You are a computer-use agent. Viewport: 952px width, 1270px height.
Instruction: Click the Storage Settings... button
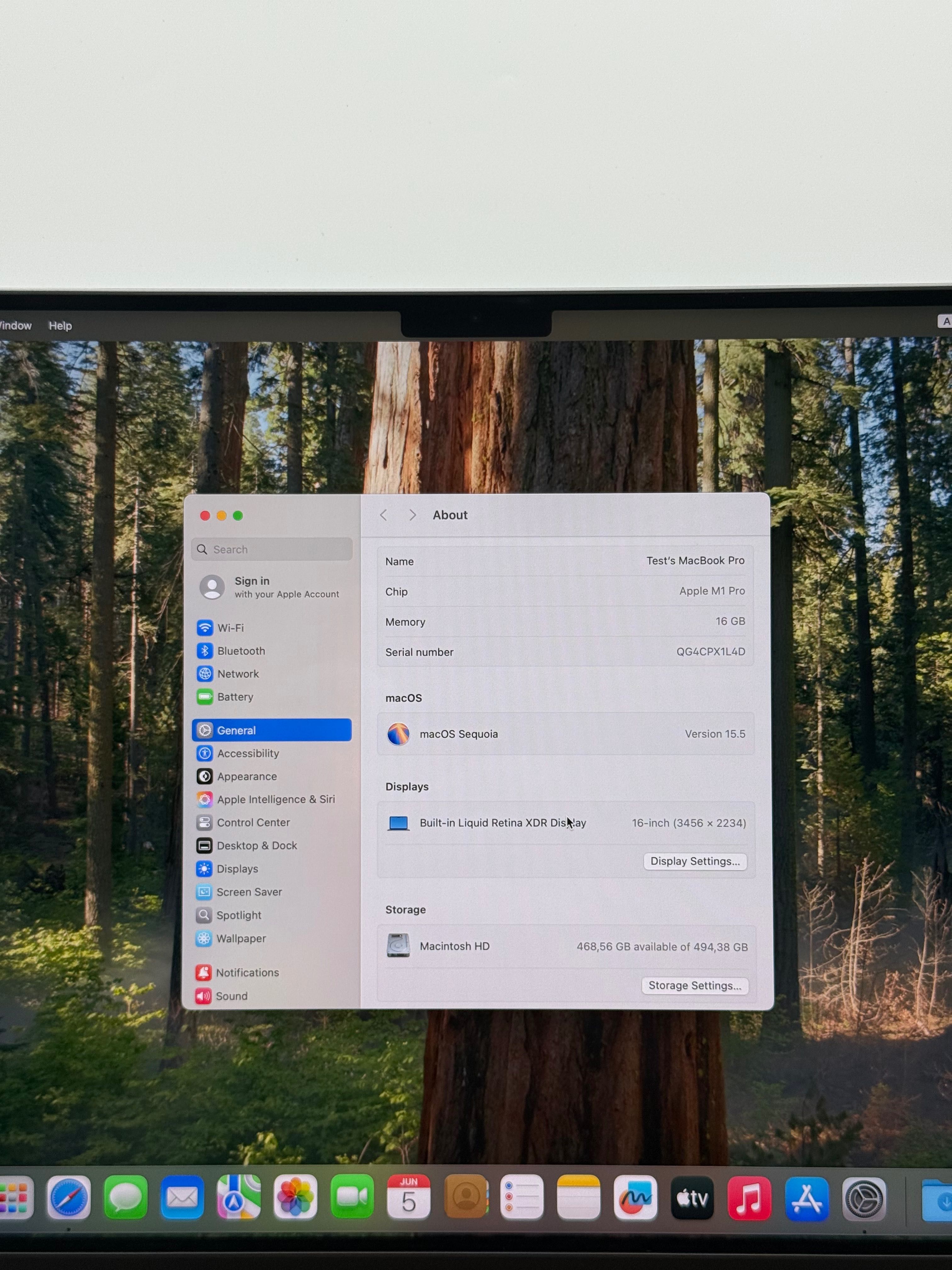[695, 986]
